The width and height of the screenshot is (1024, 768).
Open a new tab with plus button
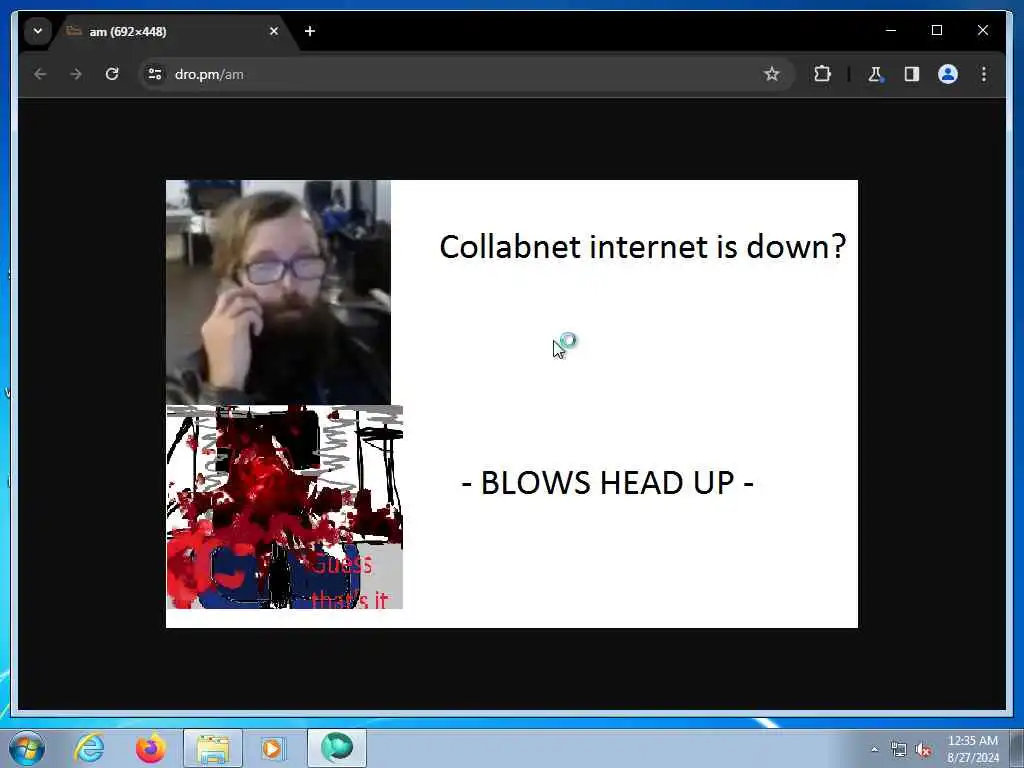(310, 31)
